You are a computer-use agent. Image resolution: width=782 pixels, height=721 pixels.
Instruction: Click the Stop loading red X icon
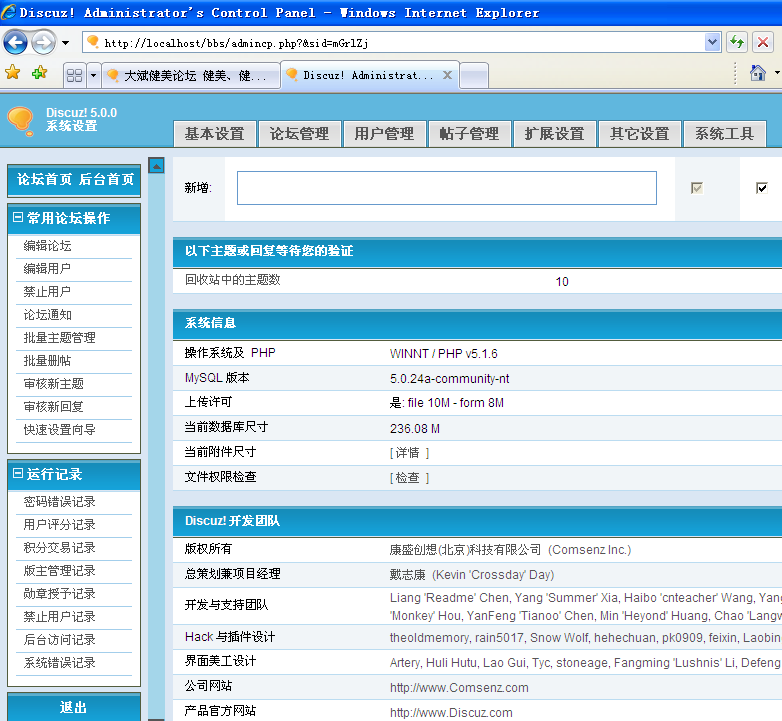[763, 42]
